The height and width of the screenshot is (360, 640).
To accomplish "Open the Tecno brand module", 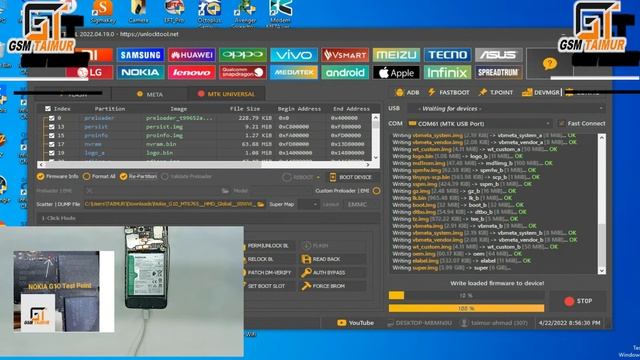I will 447,55.
